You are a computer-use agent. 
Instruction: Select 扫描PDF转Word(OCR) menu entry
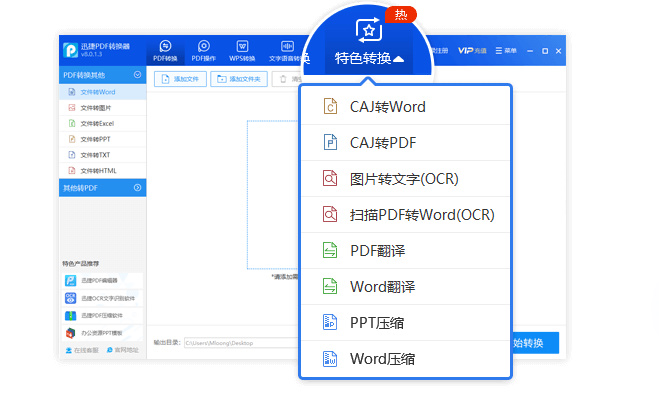tap(406, 215)
